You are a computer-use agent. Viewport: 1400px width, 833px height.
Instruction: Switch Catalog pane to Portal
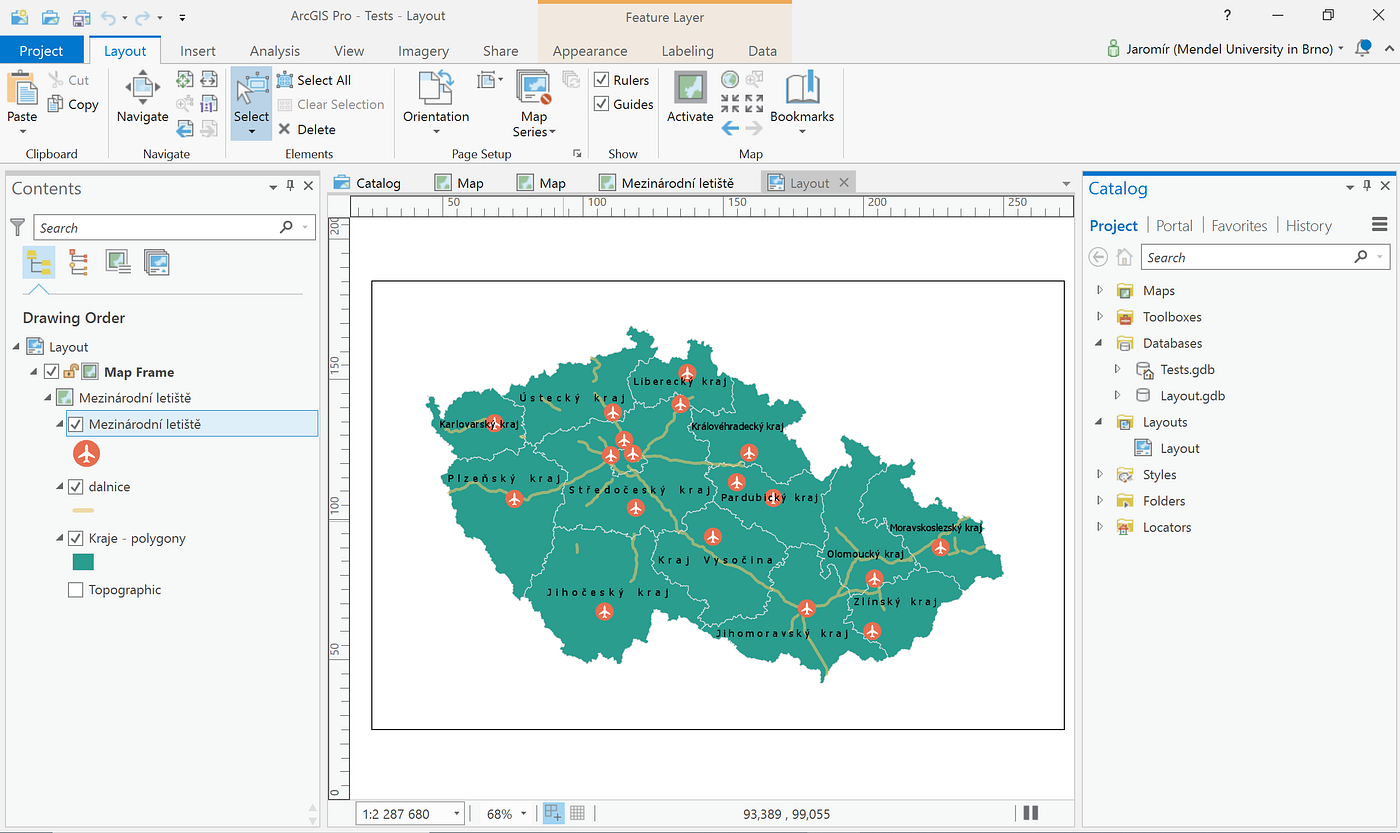point(1174,225)
